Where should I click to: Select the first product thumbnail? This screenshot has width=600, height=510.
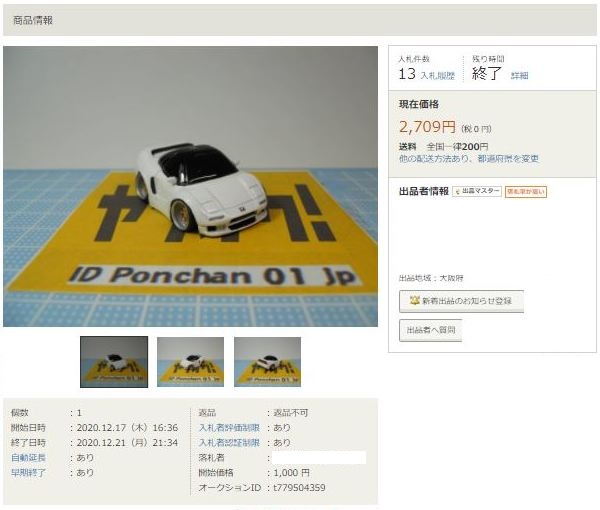(114, 362)
